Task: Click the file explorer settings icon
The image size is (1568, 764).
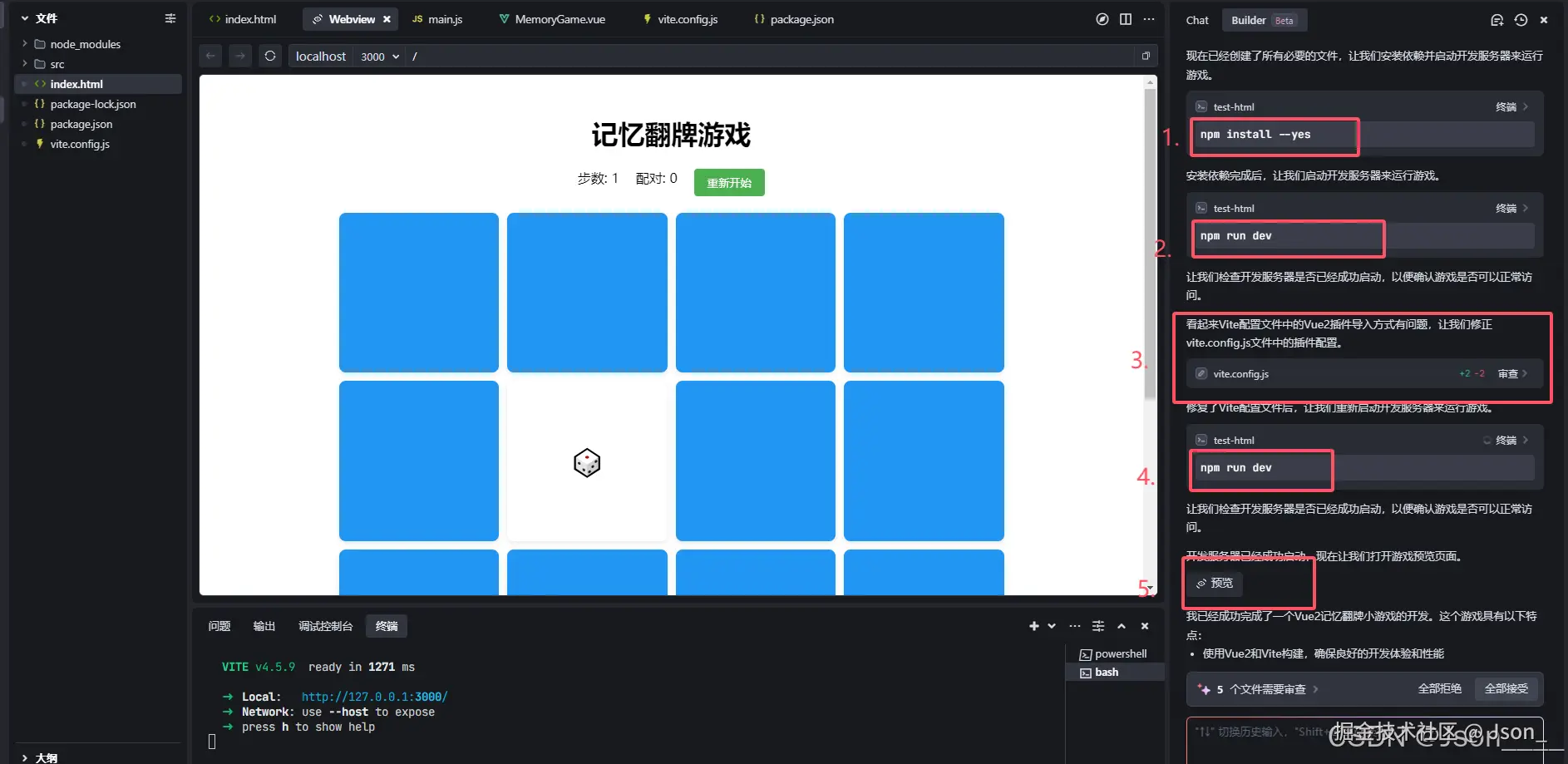Action: coord(170,18)
